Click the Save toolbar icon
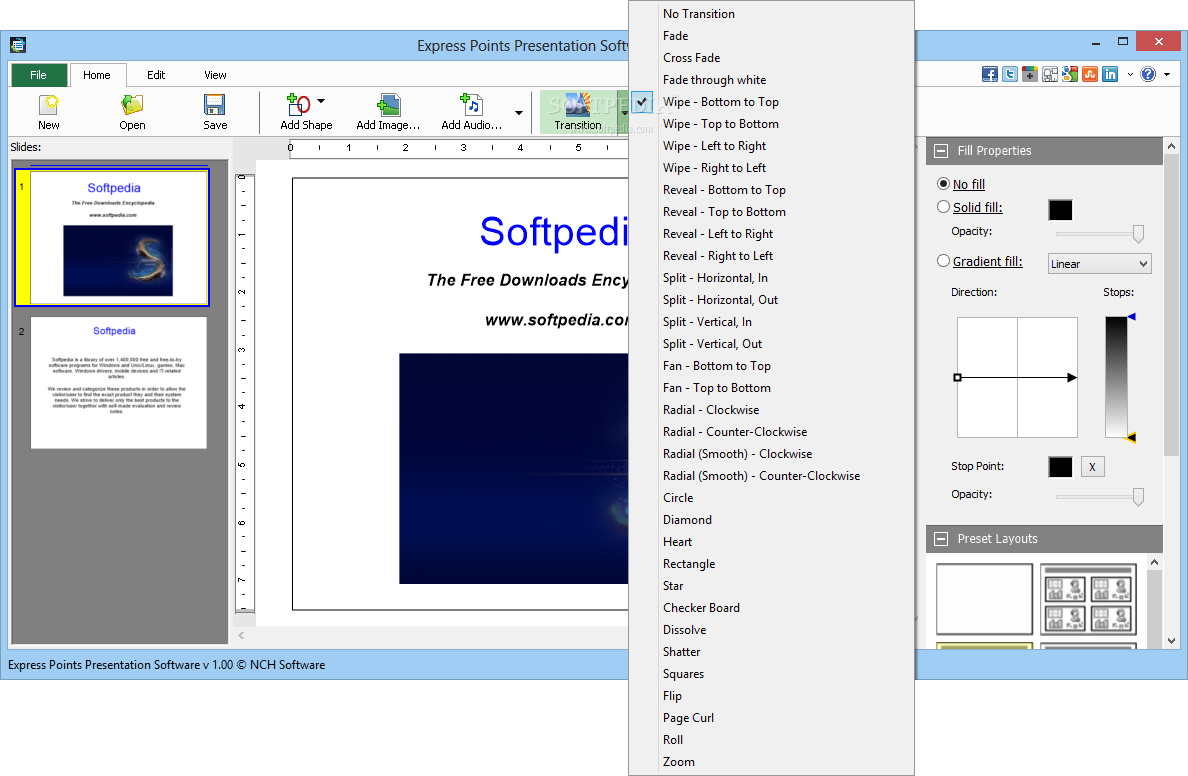The height and width of the screenshot is (776, 1188). (214, 111)
